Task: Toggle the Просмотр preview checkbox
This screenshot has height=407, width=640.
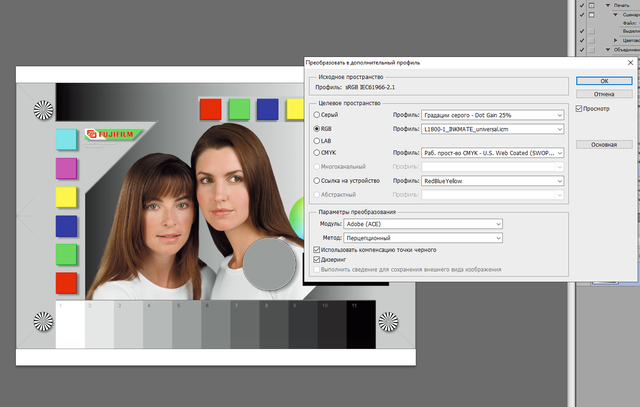Action: click(579, 109)
